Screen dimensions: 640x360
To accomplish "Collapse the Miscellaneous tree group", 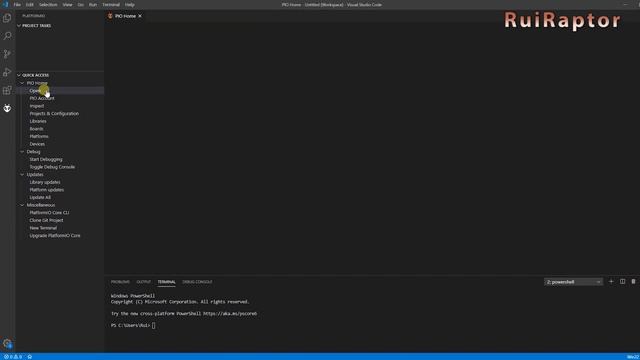I will click(22, 205).
